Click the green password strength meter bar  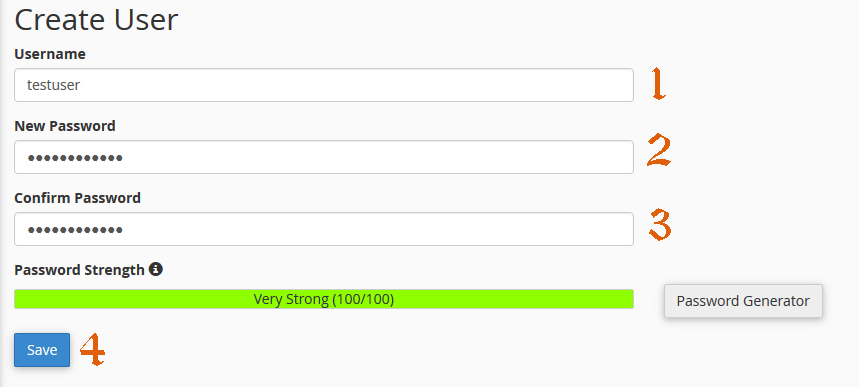pyautogui.click(x=324, y=299)
